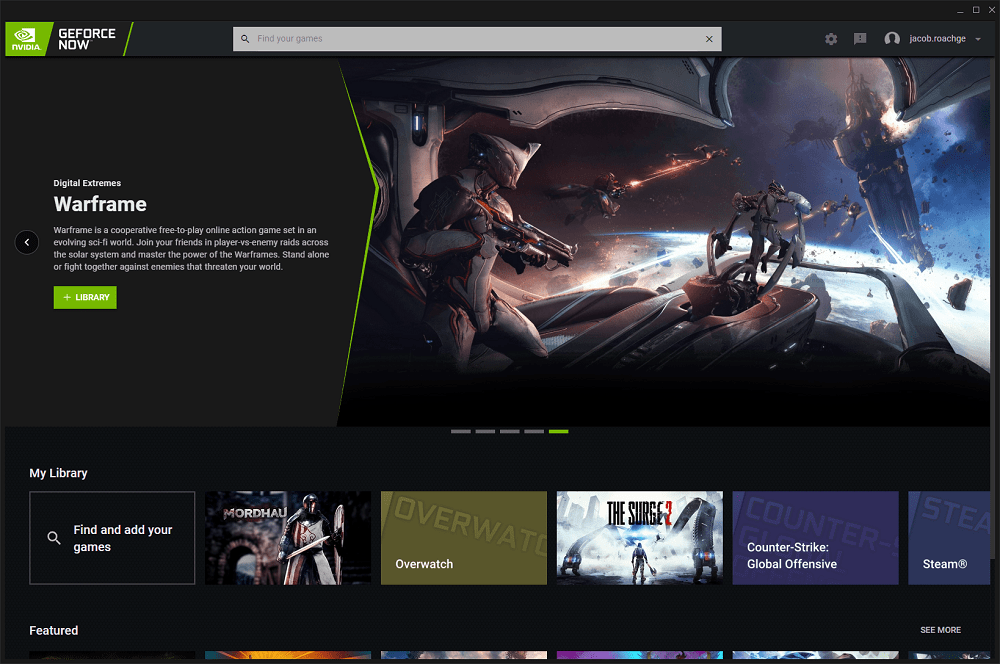Add Warframe to library with the Library button
The height and width of the screenshot is (664, 1000).
pyautogui.click(x=85, y=297)
